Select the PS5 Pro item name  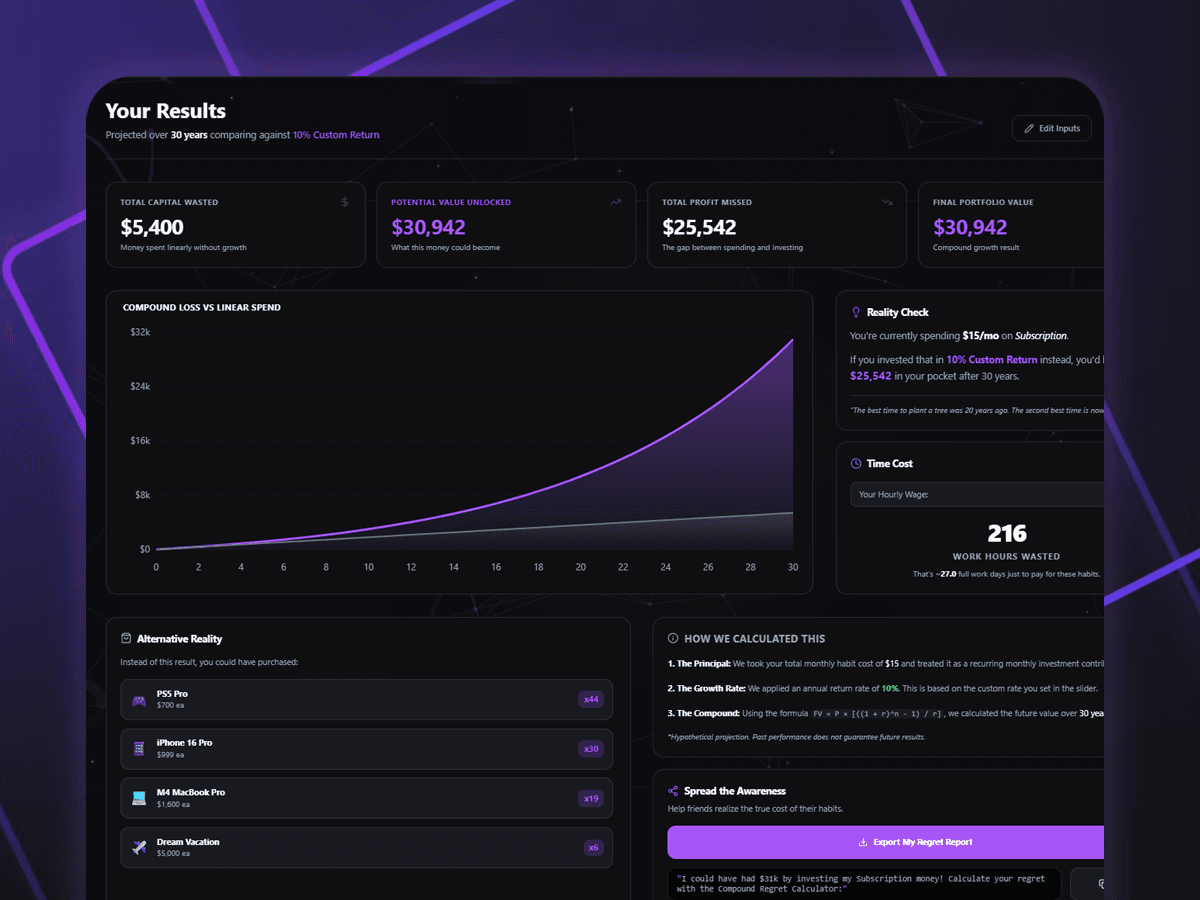(172, 694)
